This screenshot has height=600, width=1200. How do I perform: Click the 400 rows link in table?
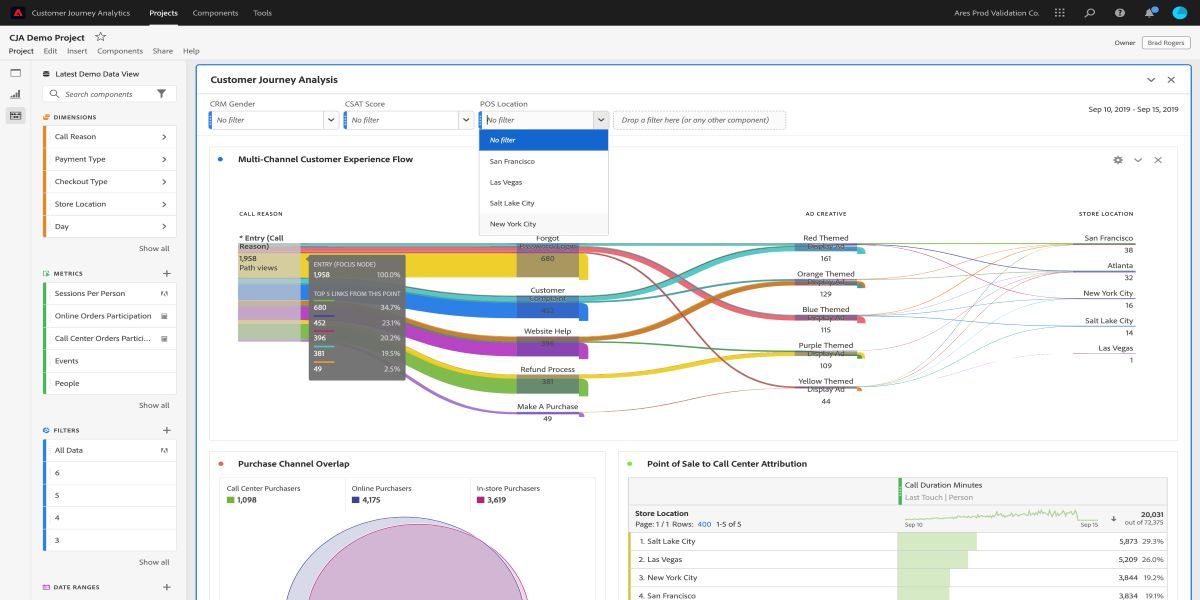(704, 524)
